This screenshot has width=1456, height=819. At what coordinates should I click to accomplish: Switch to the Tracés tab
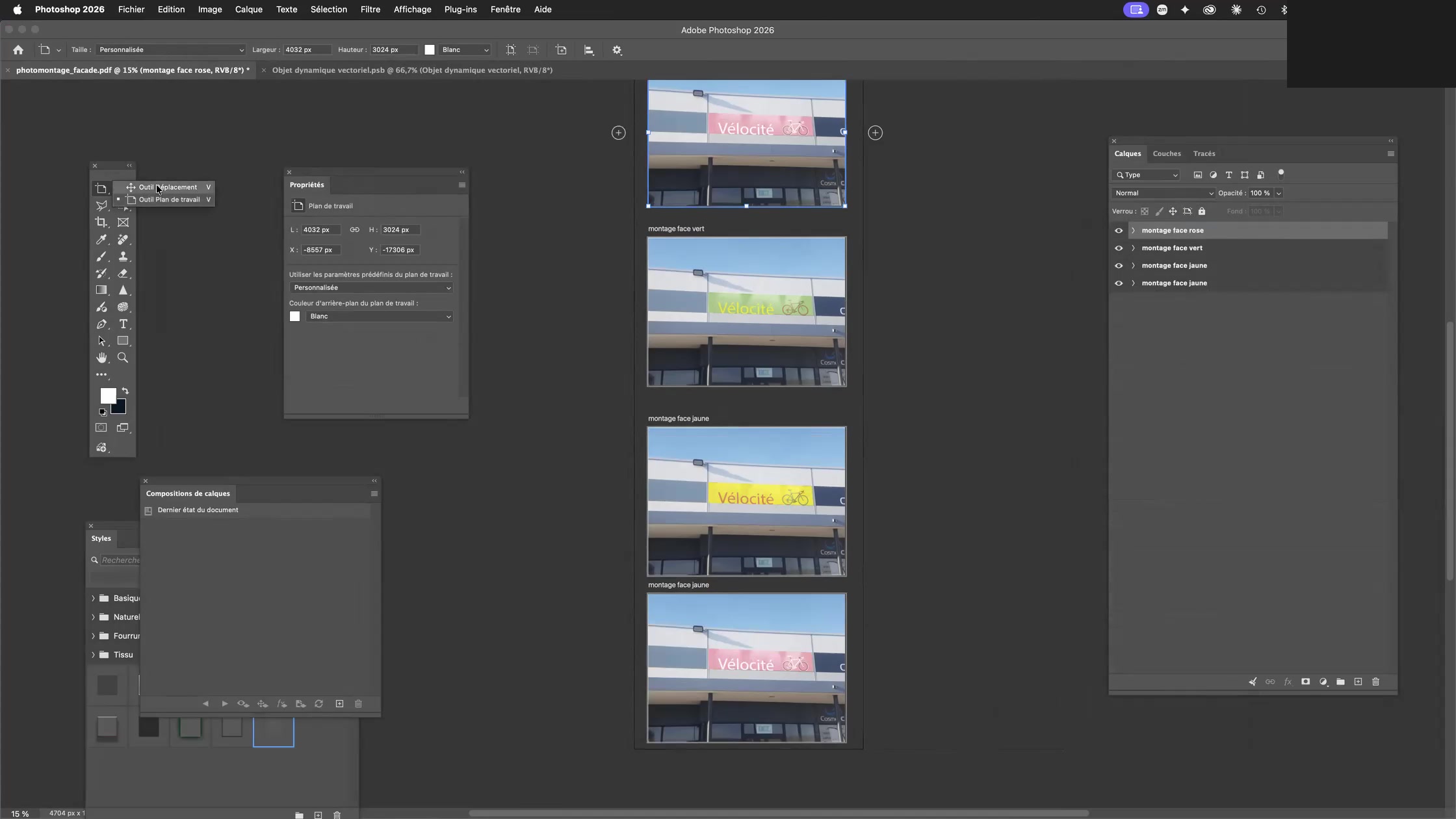pos(1204,154)
